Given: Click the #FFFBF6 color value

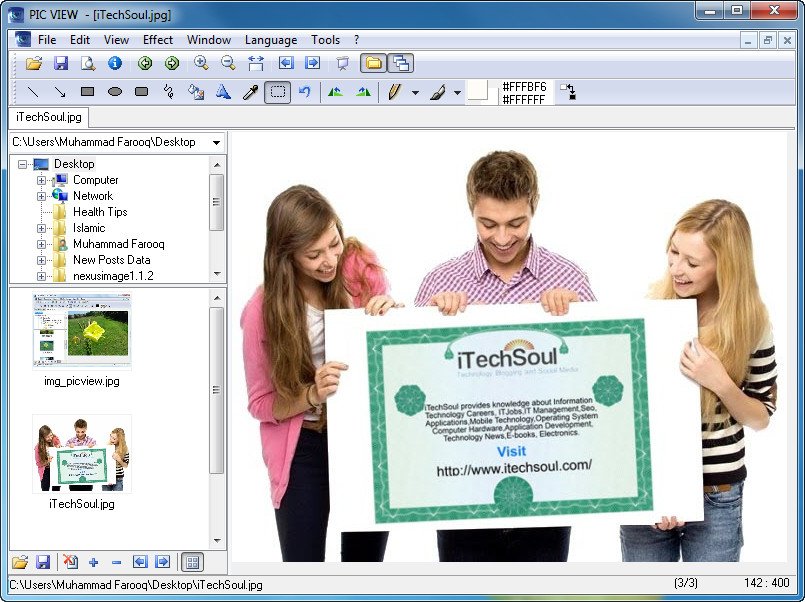Looking at the screenshot, I should tap(524, 86).
